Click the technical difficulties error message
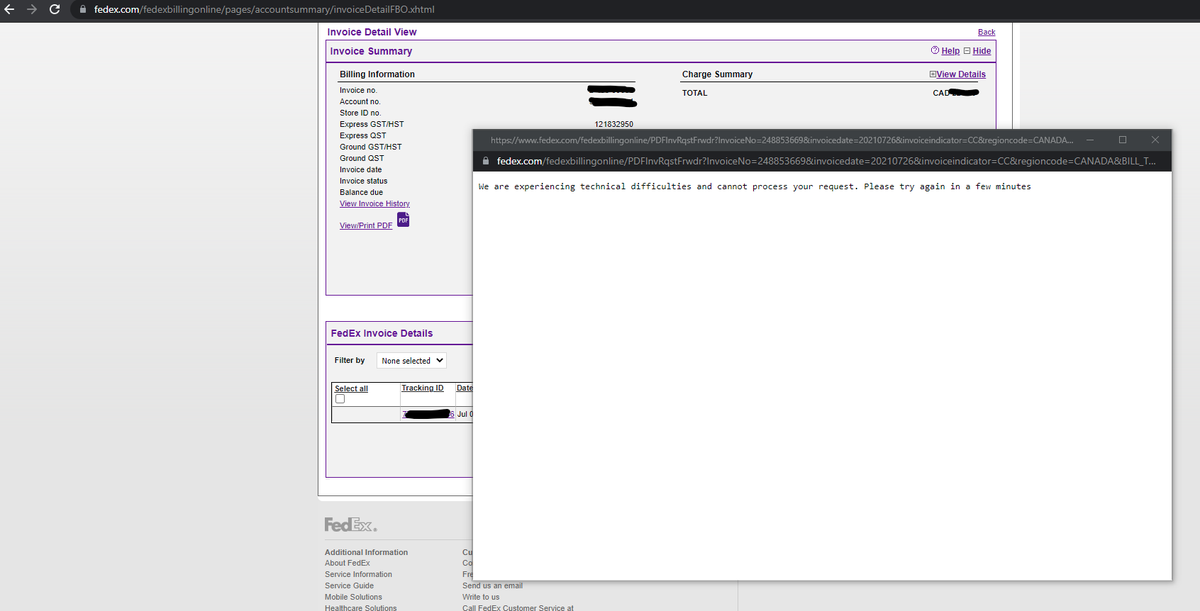Screen dimensions: 1200x611 (754, 187)
